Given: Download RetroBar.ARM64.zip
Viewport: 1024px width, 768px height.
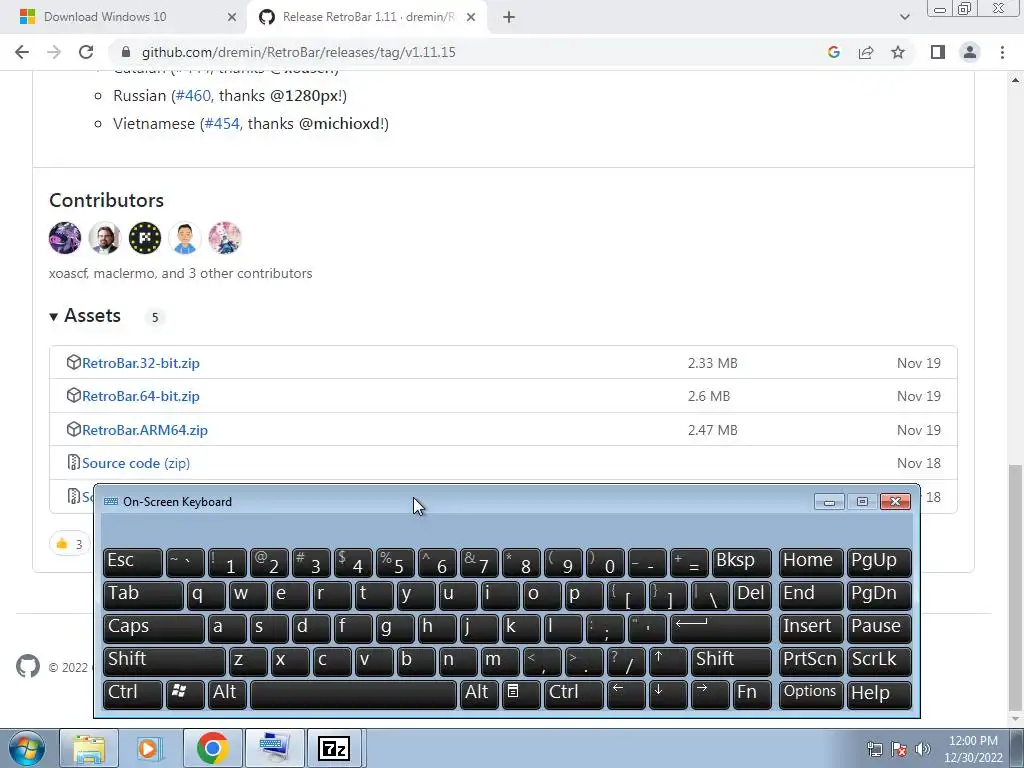Looking at the screenshot, I should click(x=144, y=430).
